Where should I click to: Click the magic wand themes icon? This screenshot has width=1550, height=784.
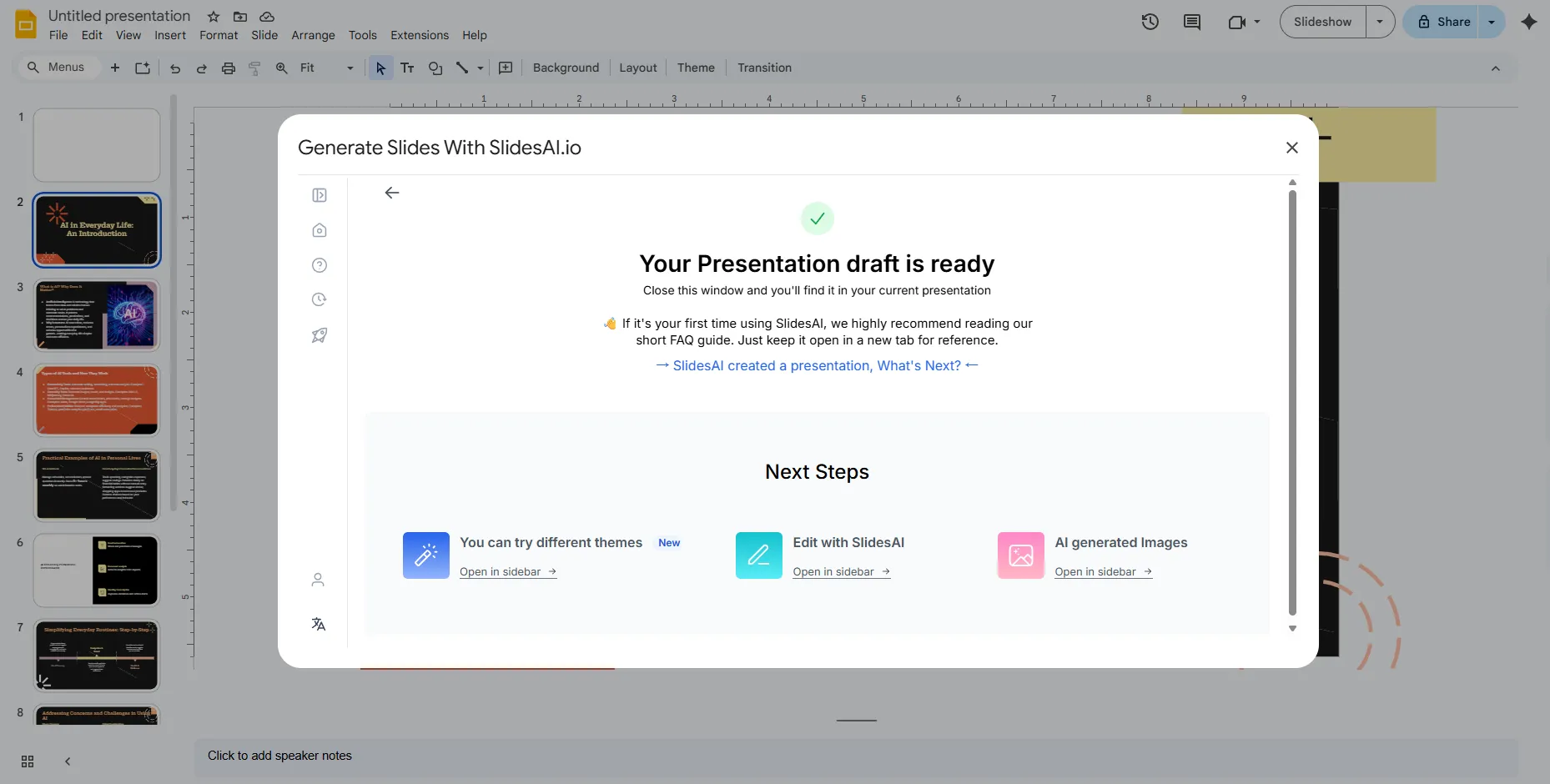tap(425, 555)
